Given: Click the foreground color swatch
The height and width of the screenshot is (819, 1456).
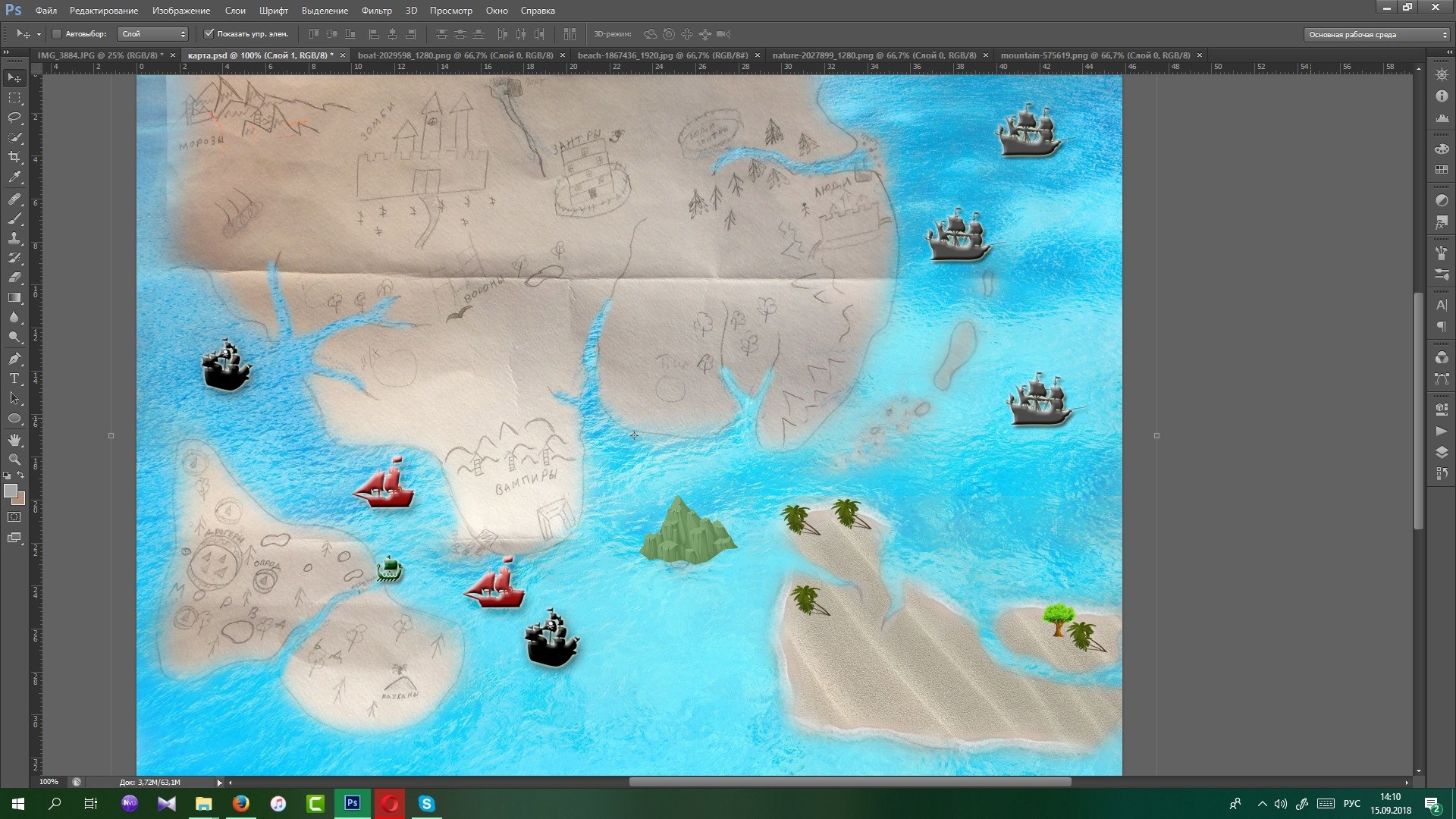Looking at the screenshot, I should point(11,491).
